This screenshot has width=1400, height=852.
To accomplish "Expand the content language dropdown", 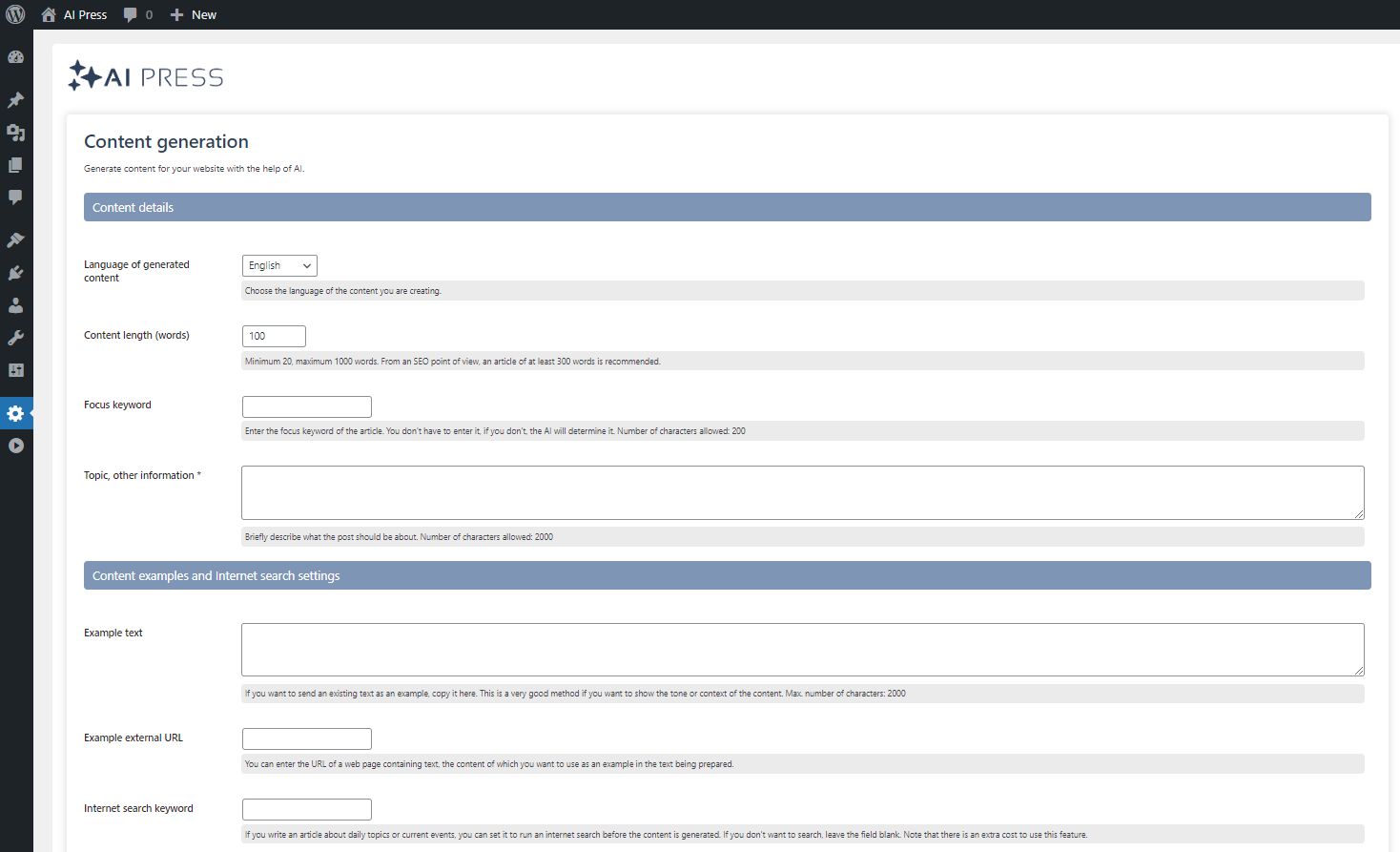I will [279, 265].
